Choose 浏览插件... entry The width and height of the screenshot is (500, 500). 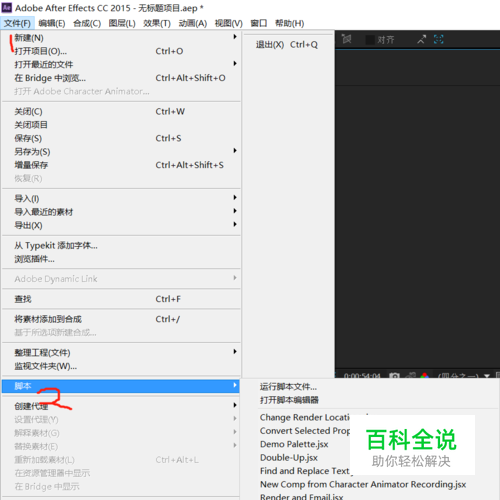pos(121,259)
